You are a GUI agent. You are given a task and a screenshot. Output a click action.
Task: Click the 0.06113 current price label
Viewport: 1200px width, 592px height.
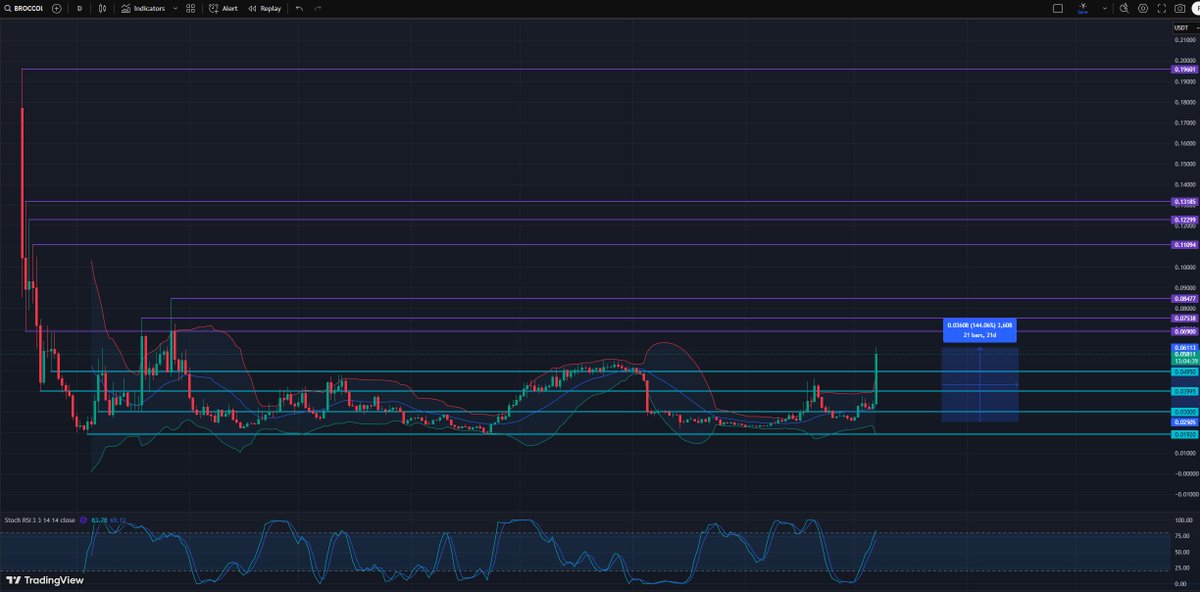click(x=1183, y=347)
